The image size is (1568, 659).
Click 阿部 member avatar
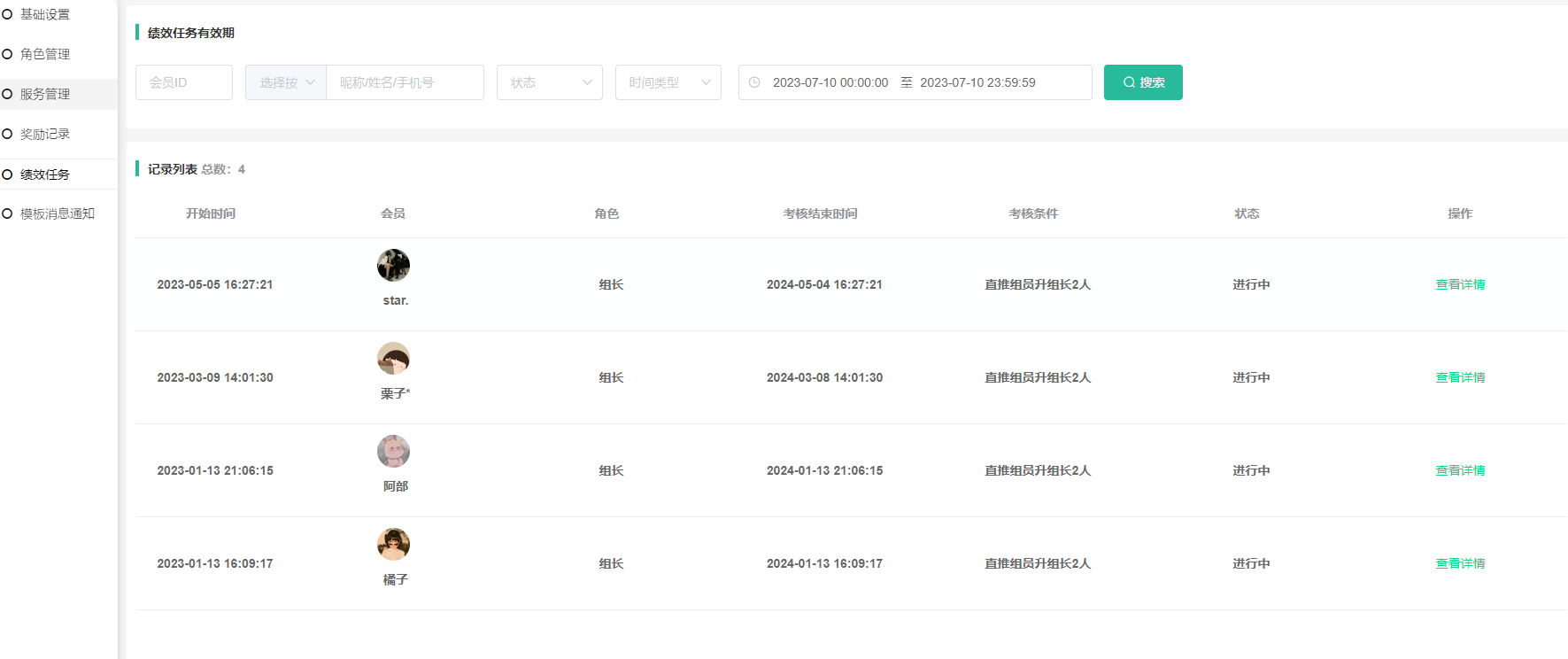[x=393, y=452]
